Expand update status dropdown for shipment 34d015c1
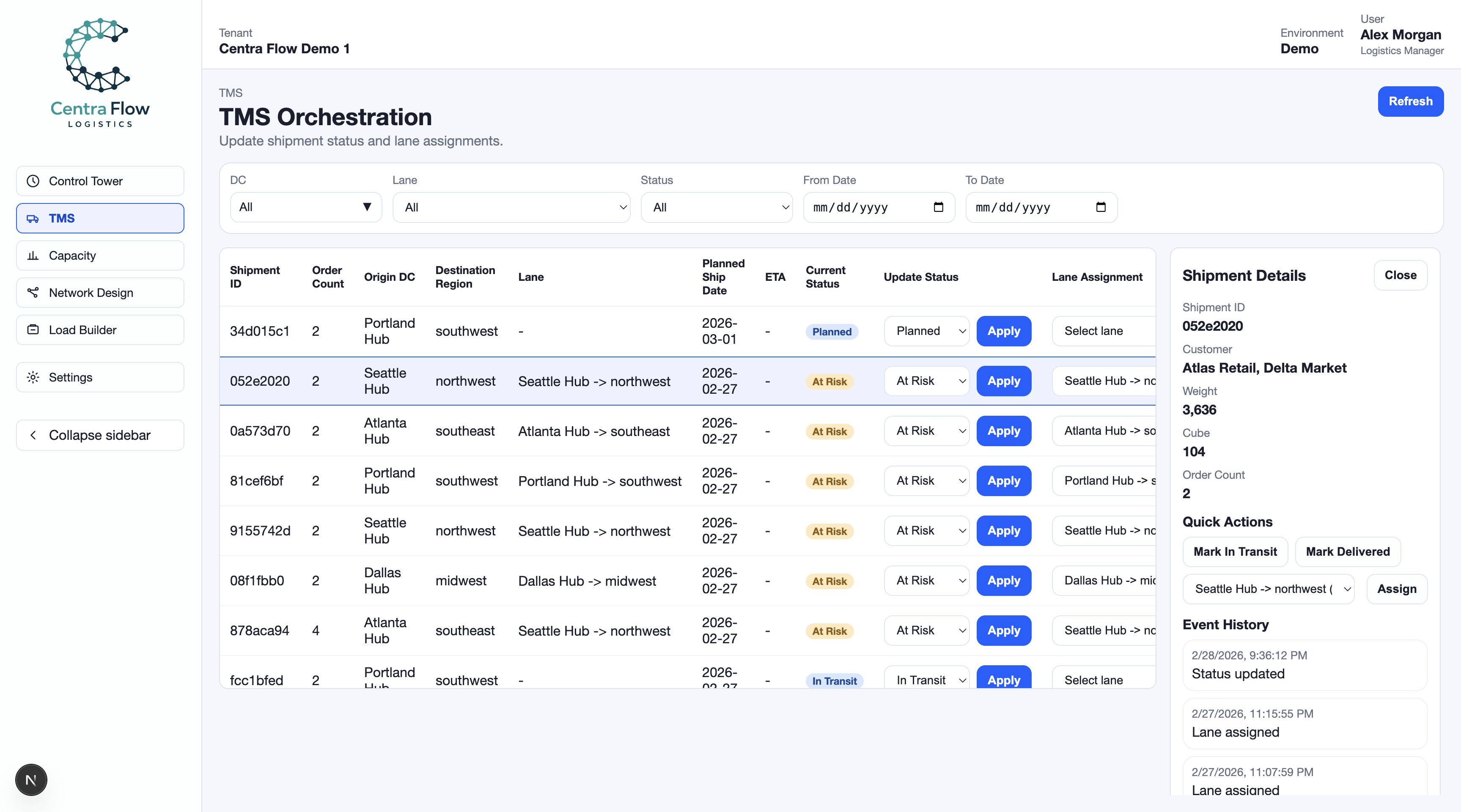The height and width of the screenshot is (812, 1461). tap(926, 331)
